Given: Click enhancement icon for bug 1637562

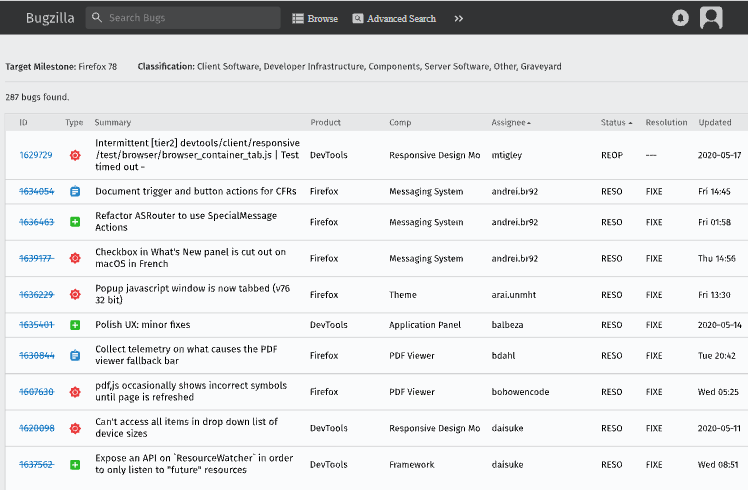Looking at the screenshot, I should pos(75,465).
